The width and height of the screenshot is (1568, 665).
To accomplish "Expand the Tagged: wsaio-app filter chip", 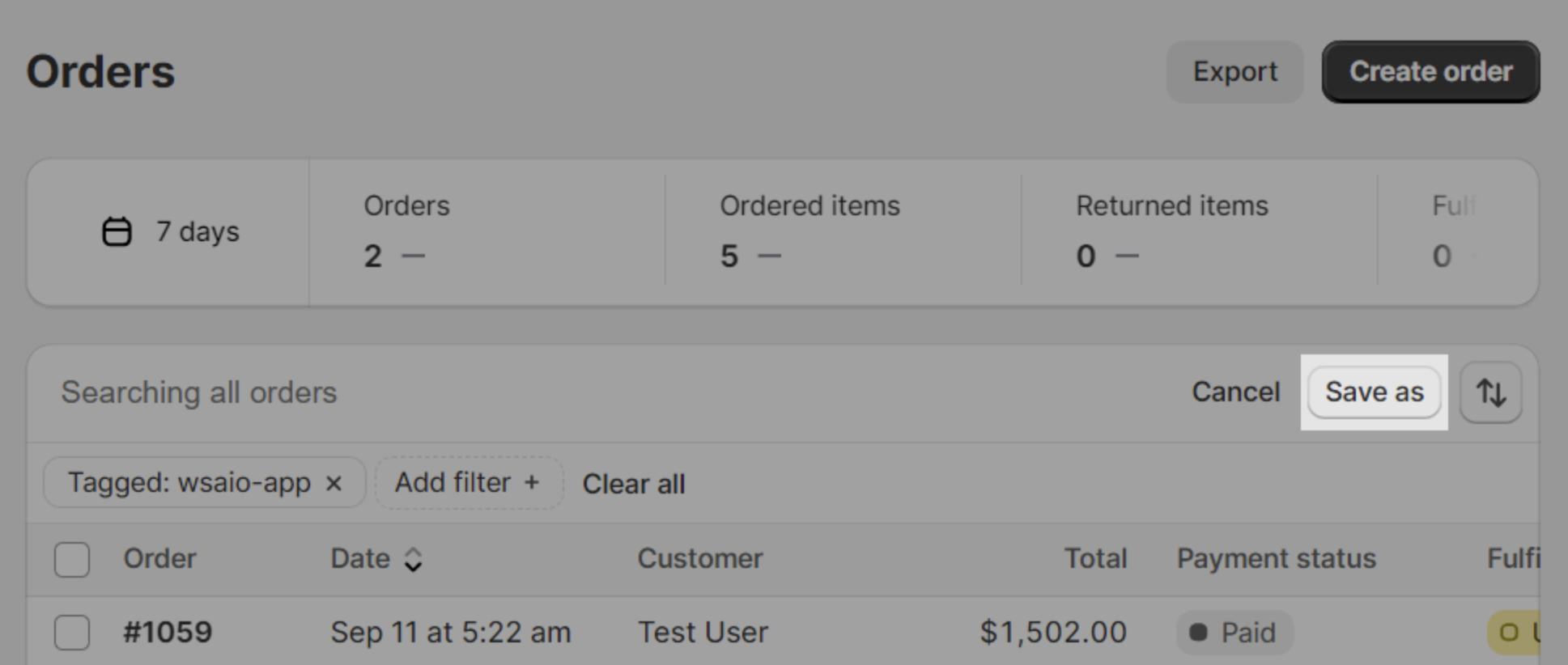I will pos(189,483).
